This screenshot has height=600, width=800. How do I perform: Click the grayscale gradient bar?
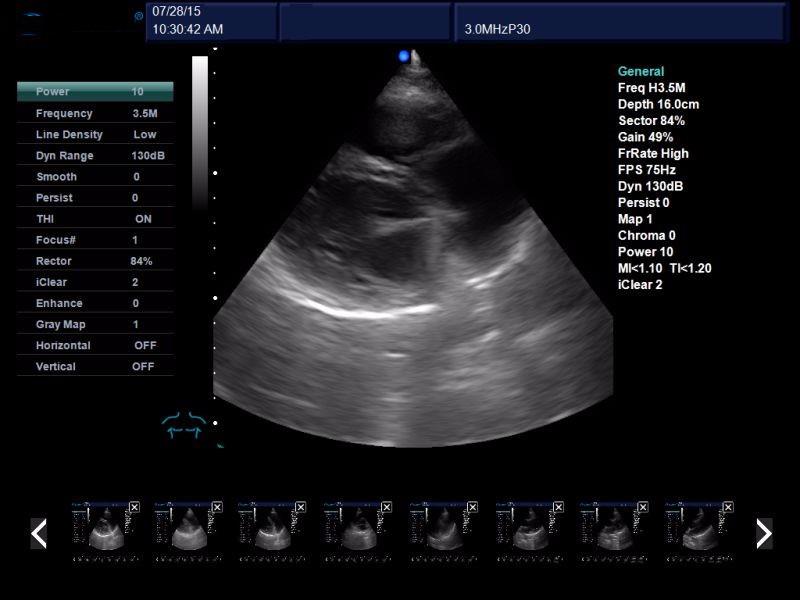(x=200, y=130)
